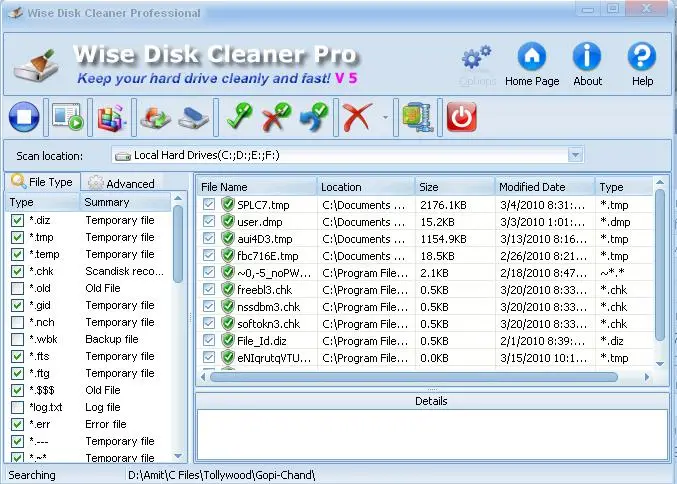This screenshot has width=677, height=484.
Task: Click the *.$$$ Old File row
Action: click(x=89, y=390)
